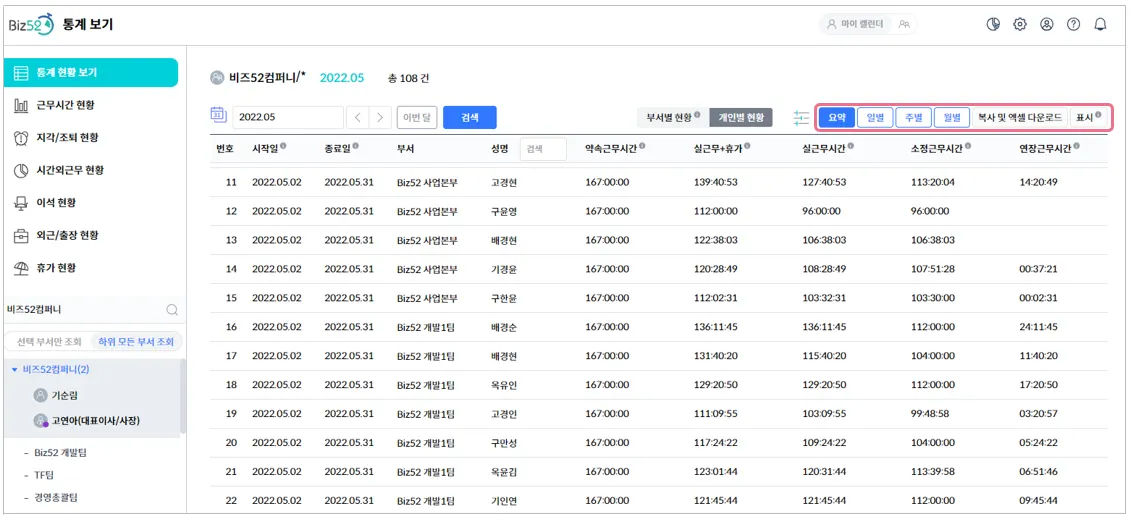Click info icon next to 소정근무시간 header
This screenshot has height=518, width=1130.
(966, 146)
